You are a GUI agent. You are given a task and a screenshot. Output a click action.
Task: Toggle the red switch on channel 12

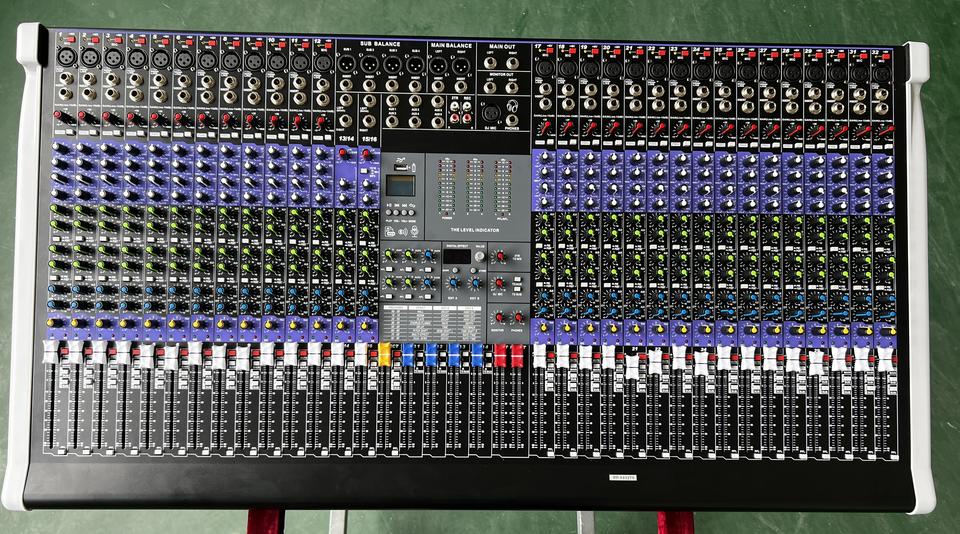[328, 45]
